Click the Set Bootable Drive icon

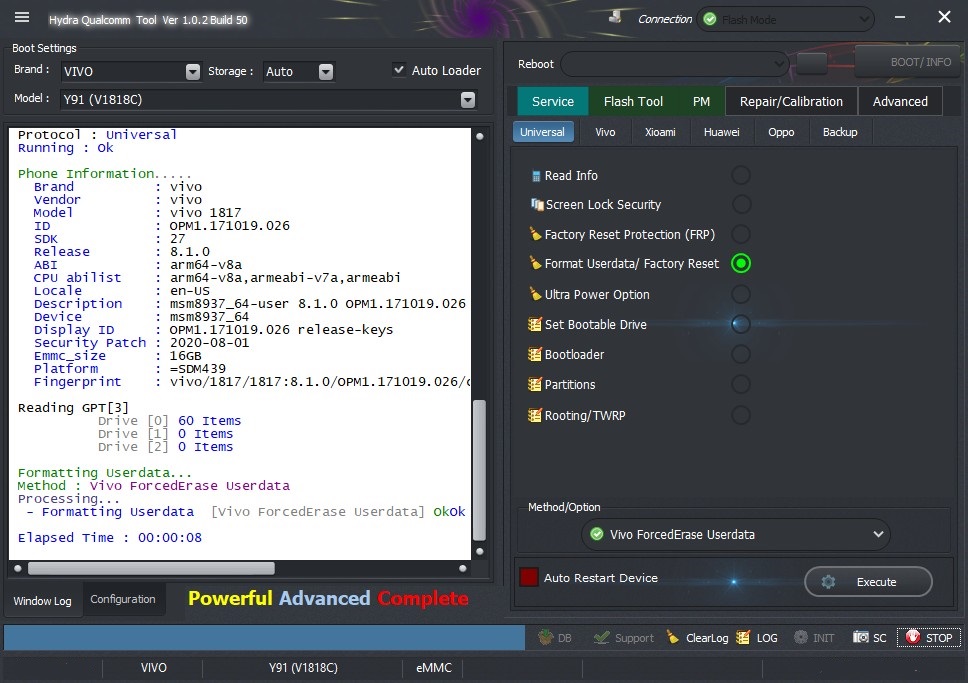click(535, 324)
